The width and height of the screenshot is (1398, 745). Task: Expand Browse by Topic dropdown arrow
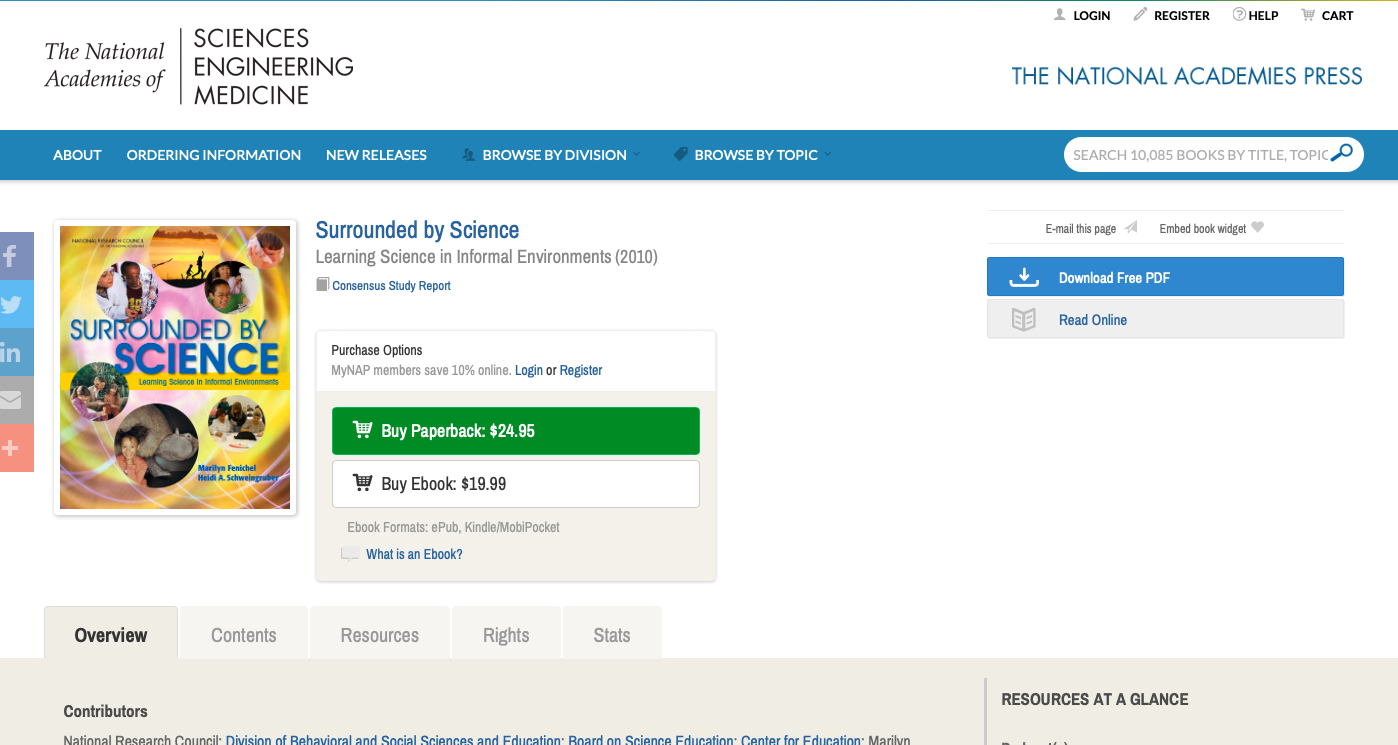click(828, 155)
